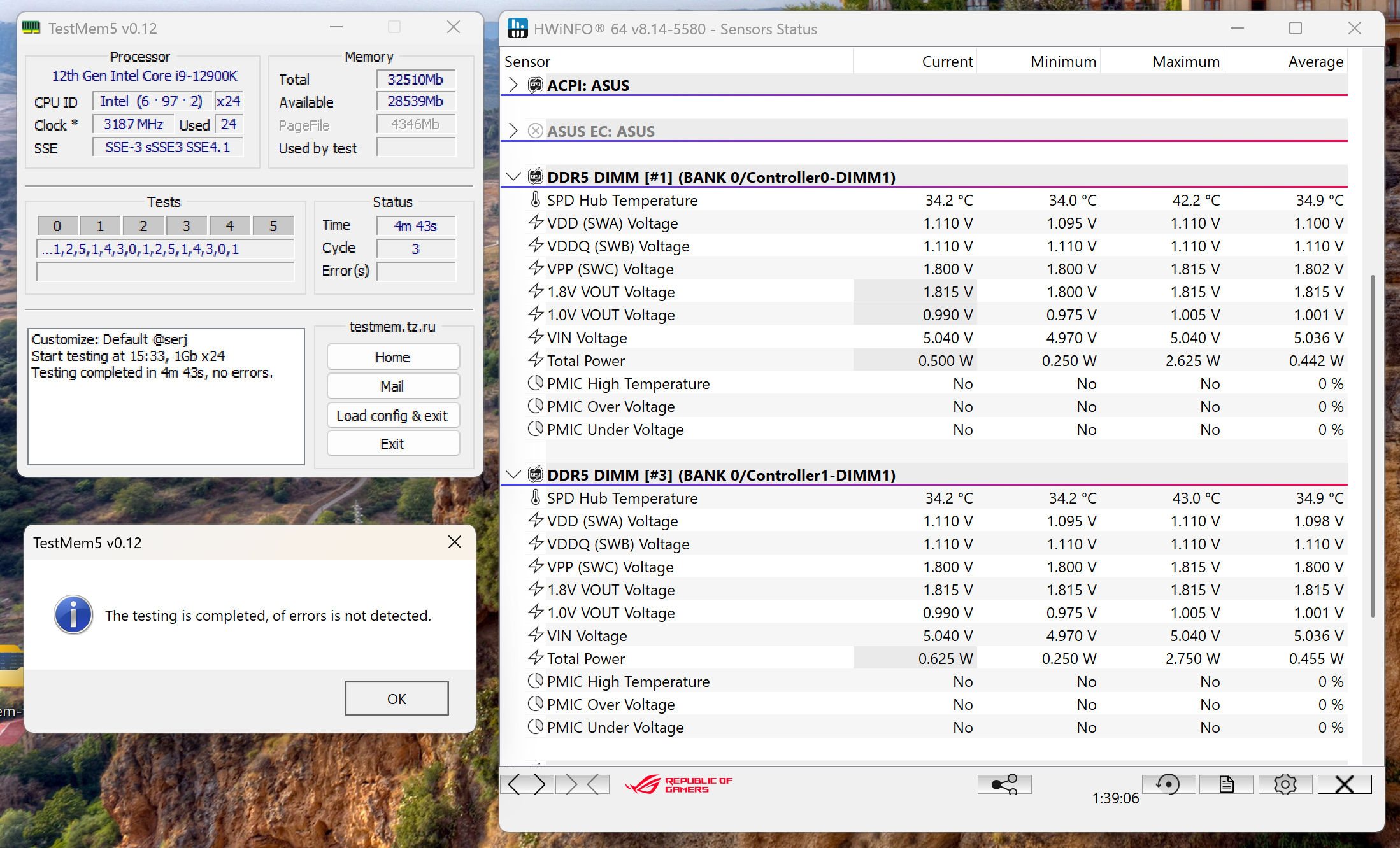Collapse the DDR5 DIMM [#3] sensor group
The height and width of the screenshot is (848, 1400).
coord(513,475)
